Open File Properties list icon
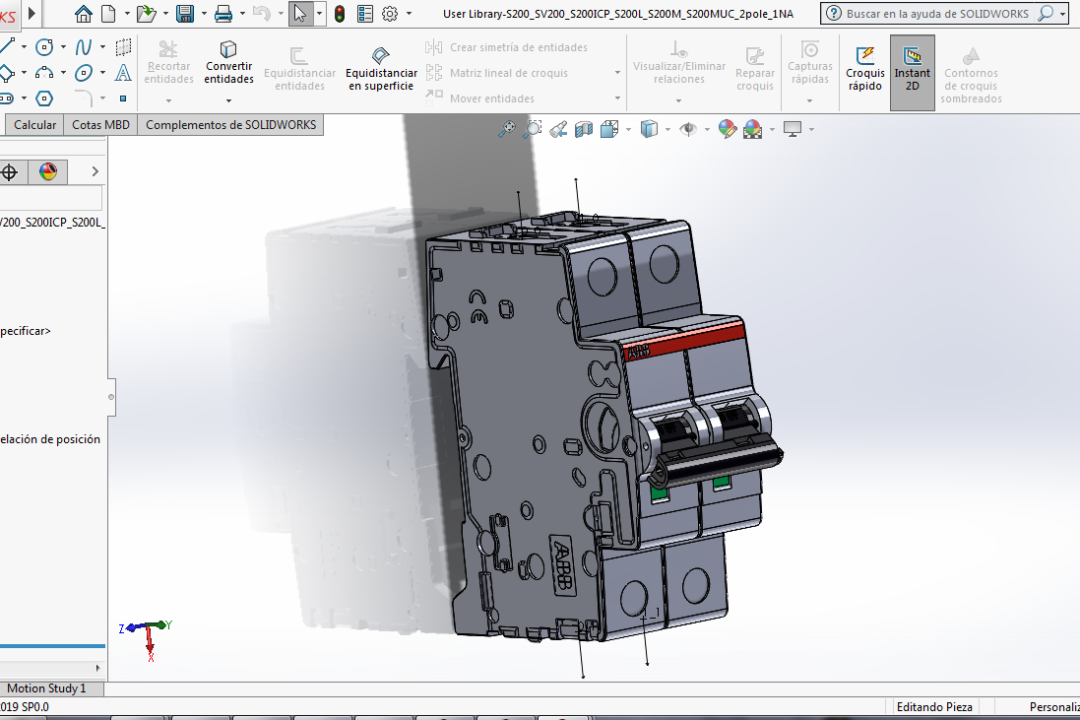Viewport: 1080px width, 720px height. click(x=365, y=13)
